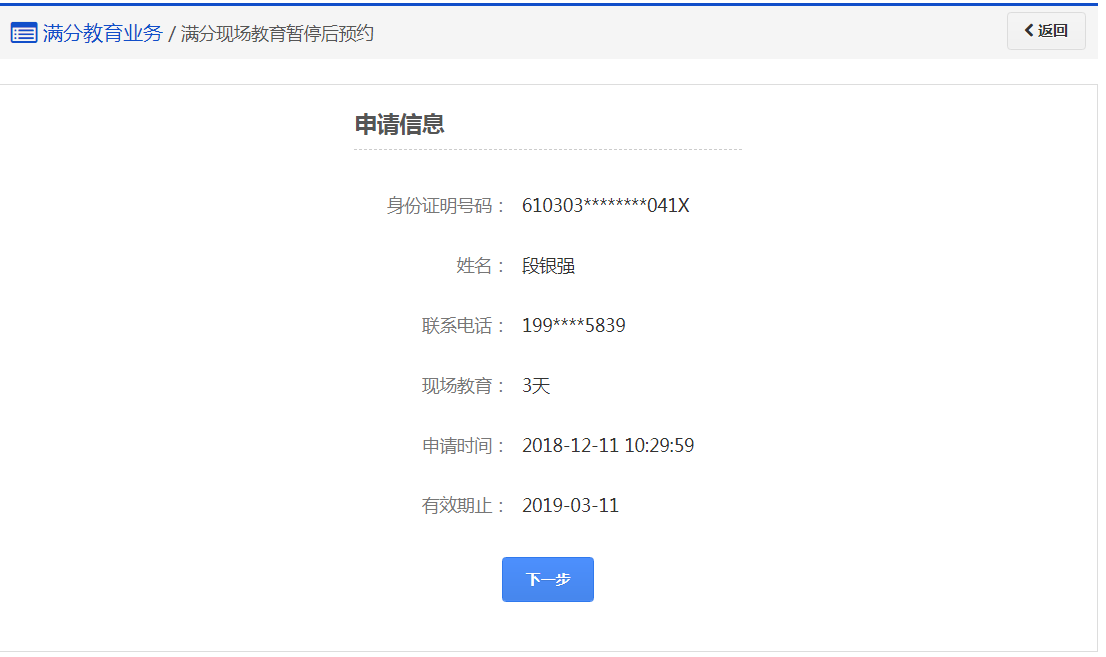Click the 申请信息 section heading
The height and width of the screenshot is (657, 1106).
pyautogui.click(x=400, y=124)
